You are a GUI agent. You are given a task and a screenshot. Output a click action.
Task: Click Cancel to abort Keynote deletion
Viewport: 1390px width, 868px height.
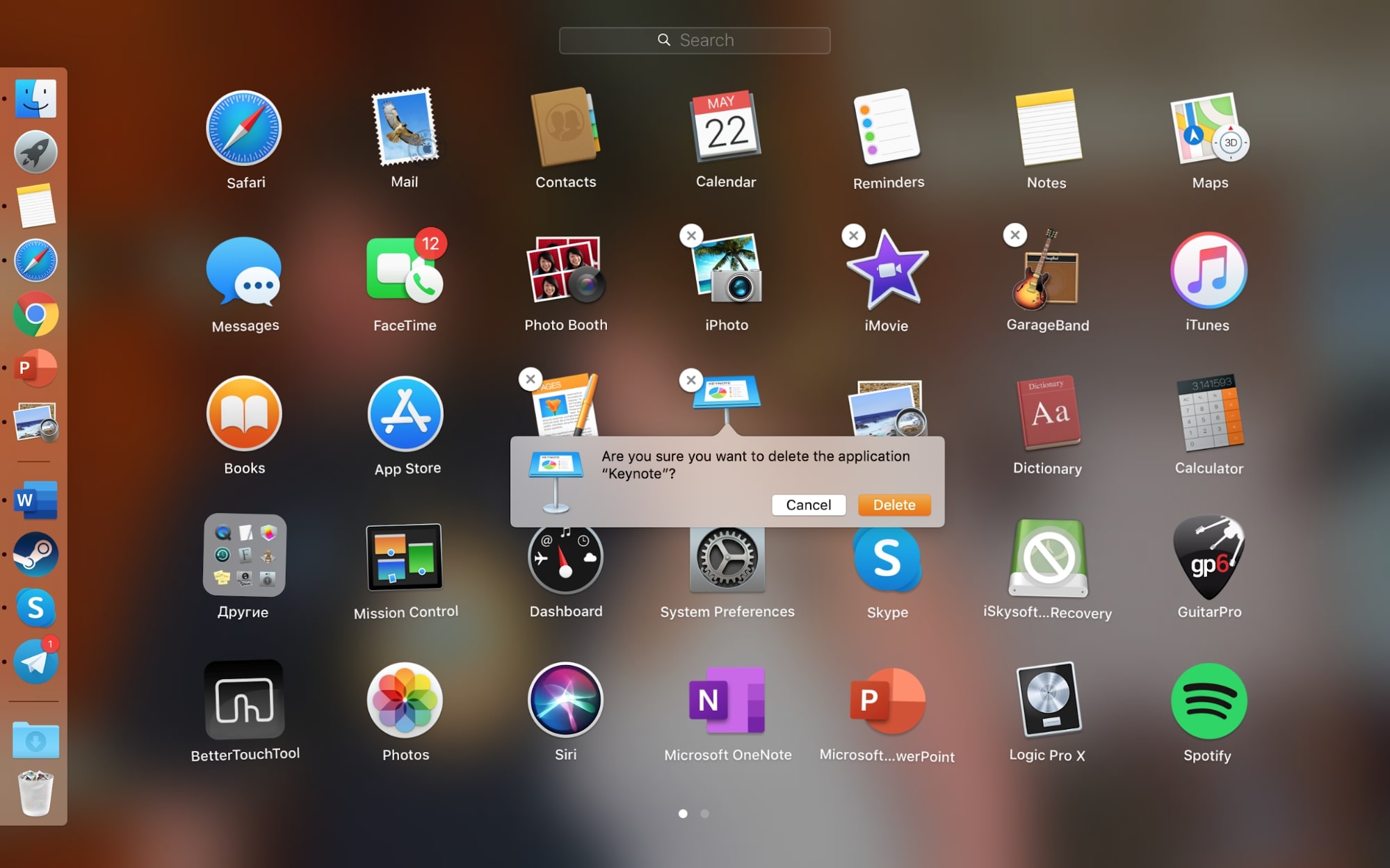click(807, 504)
